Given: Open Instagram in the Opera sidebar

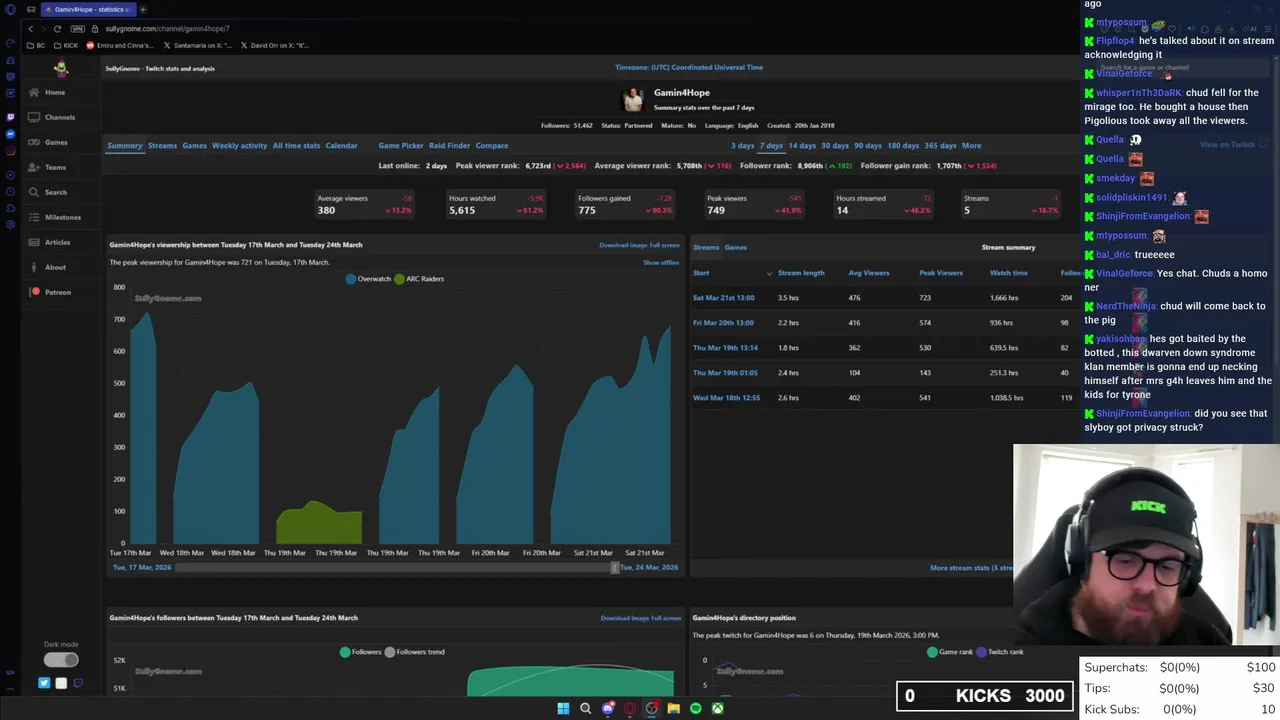Looking at the screenshot, I should [10, 151].
